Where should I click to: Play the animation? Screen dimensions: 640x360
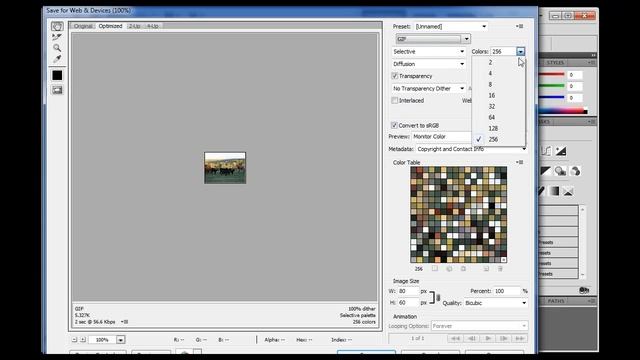pos(488,338)
